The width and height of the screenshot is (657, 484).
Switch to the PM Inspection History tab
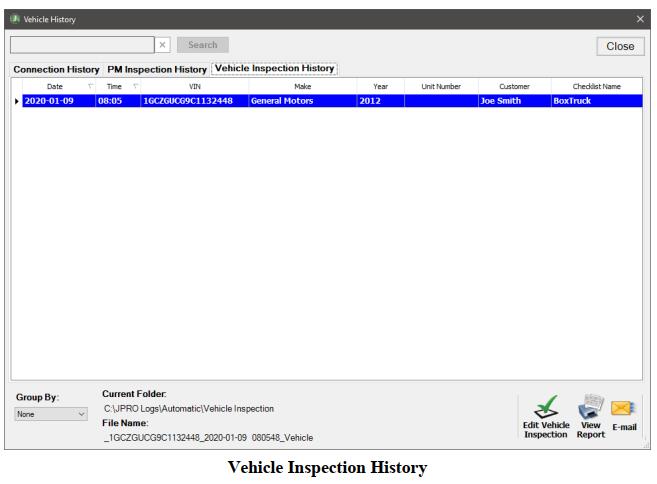pyautogui.click(x=157, y=70)
